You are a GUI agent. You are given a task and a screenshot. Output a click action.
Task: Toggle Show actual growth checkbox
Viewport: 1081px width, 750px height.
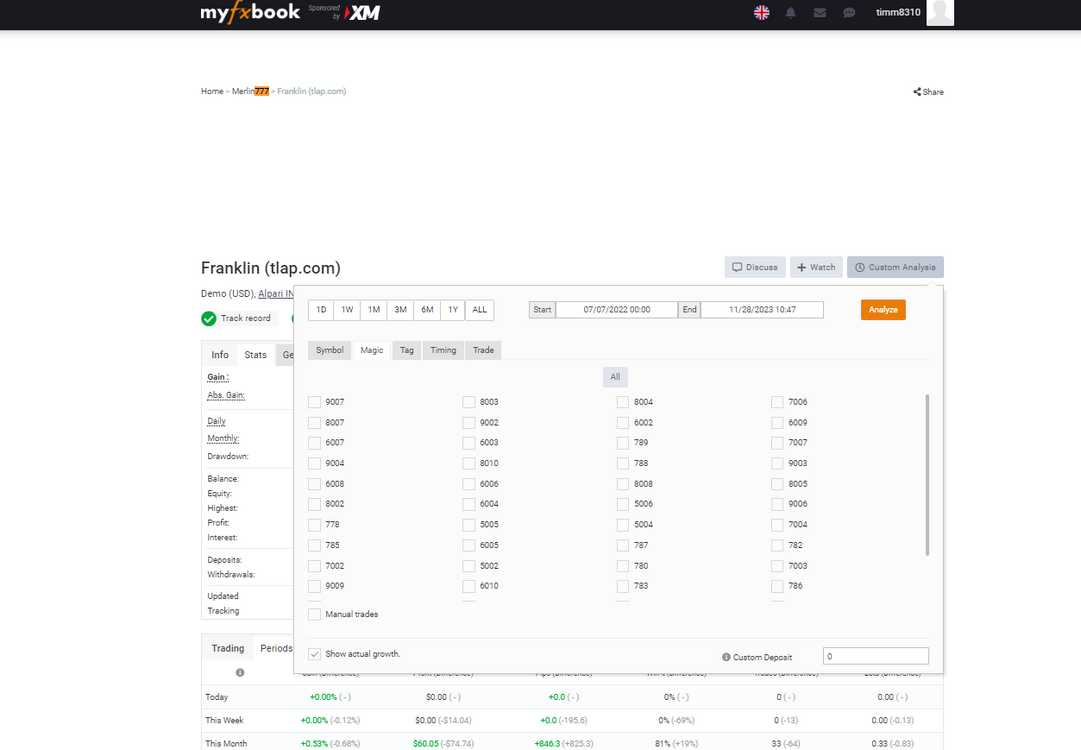pos(314,654)
